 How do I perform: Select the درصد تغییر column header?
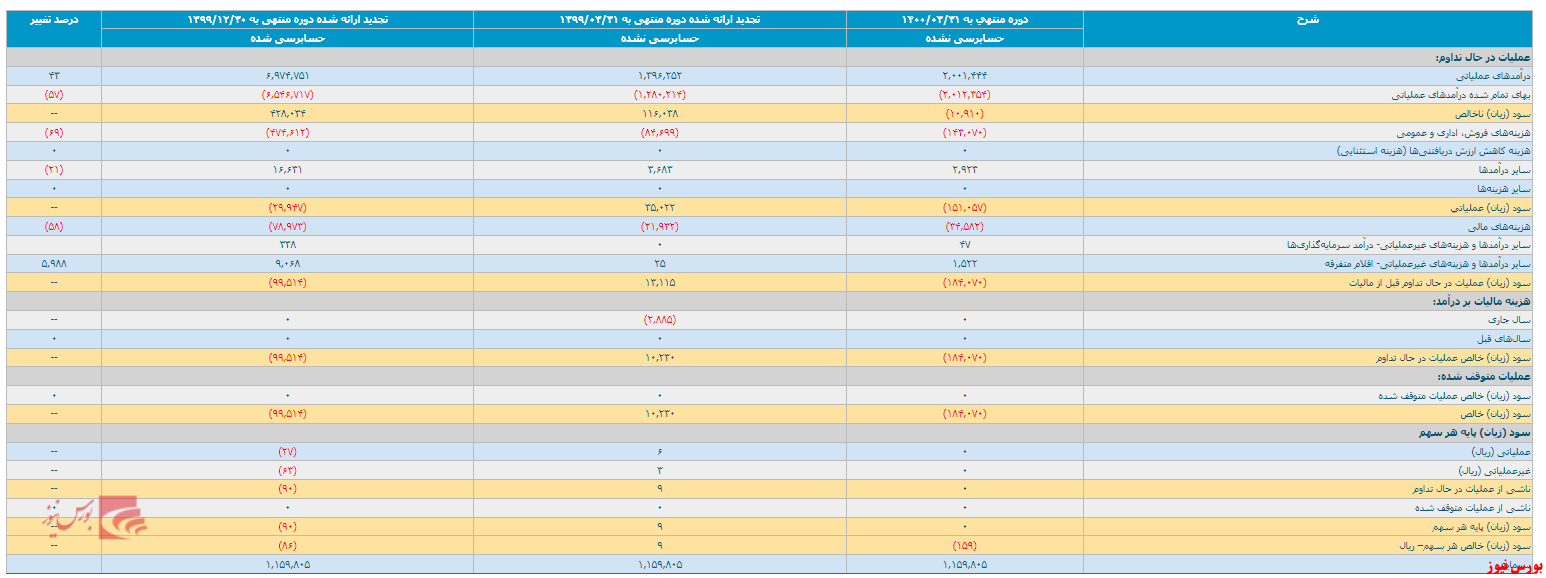(x=54, y=19)
